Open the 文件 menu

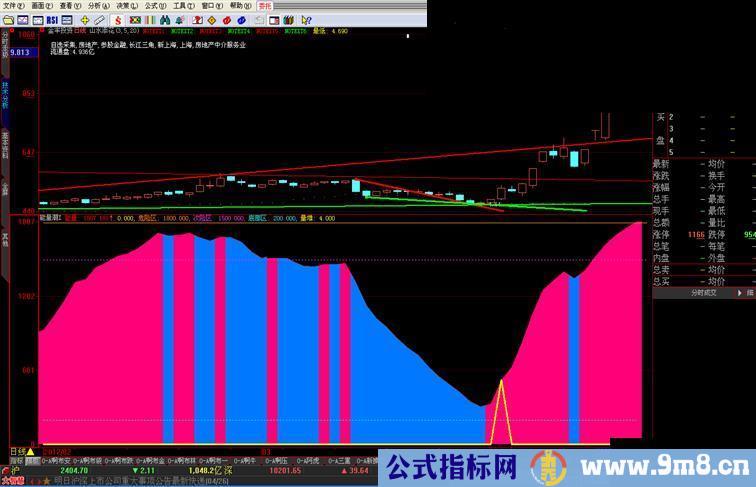pos(13,6)
